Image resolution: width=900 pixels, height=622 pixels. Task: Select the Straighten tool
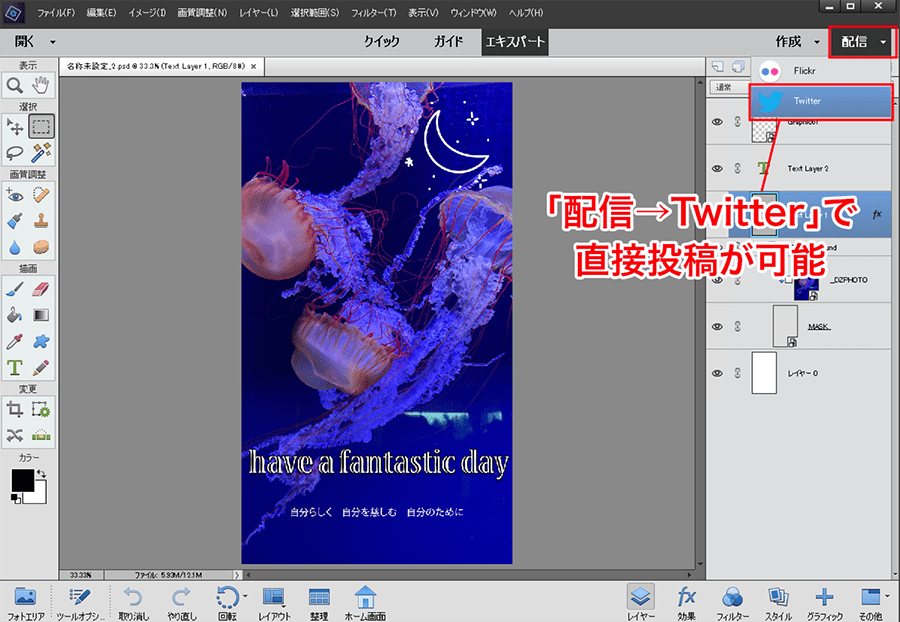click(x=41, y=436)
